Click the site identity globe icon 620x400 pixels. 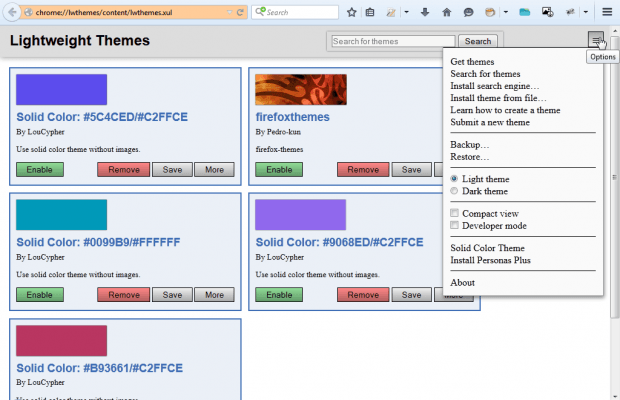pyautogui.click(x=28, y=12)
